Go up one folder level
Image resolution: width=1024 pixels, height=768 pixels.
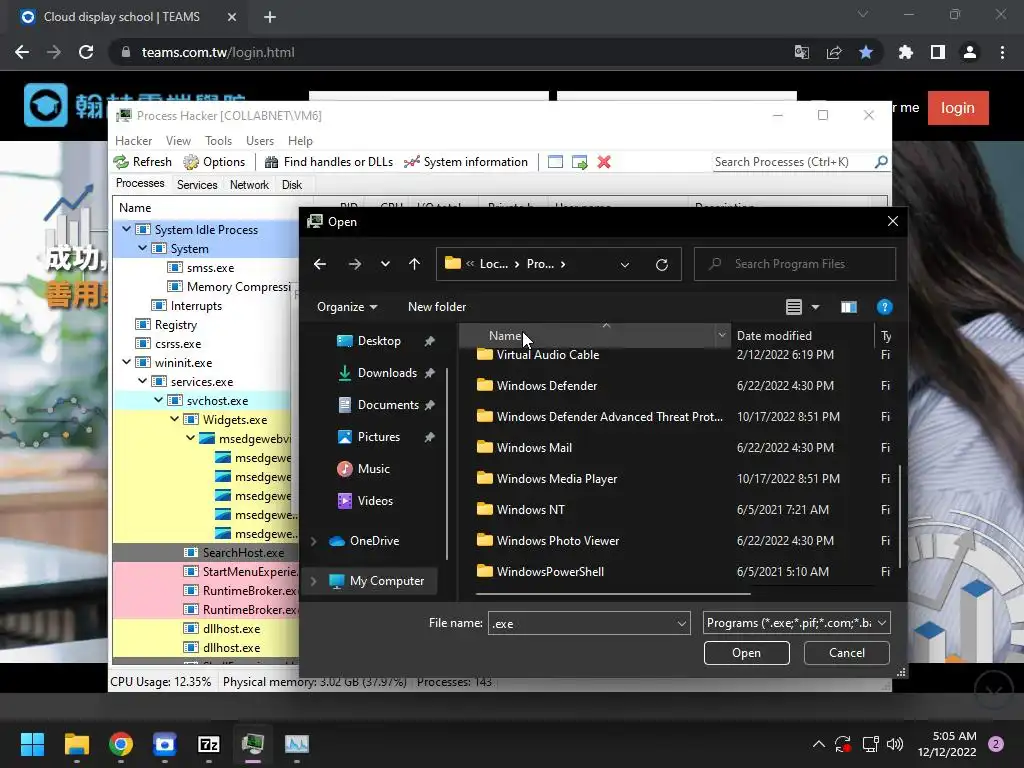pos(414,264)
